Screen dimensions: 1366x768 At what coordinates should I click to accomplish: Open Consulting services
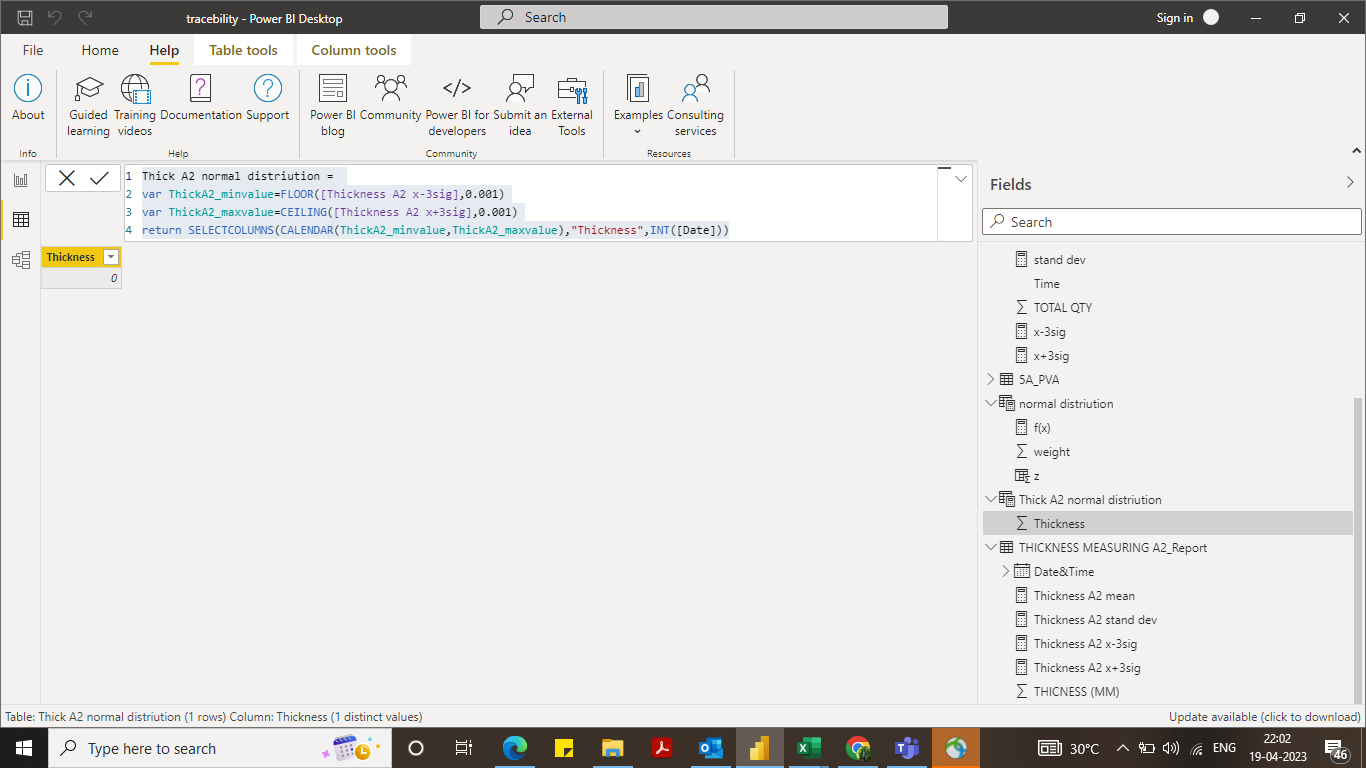pos(695,105)
